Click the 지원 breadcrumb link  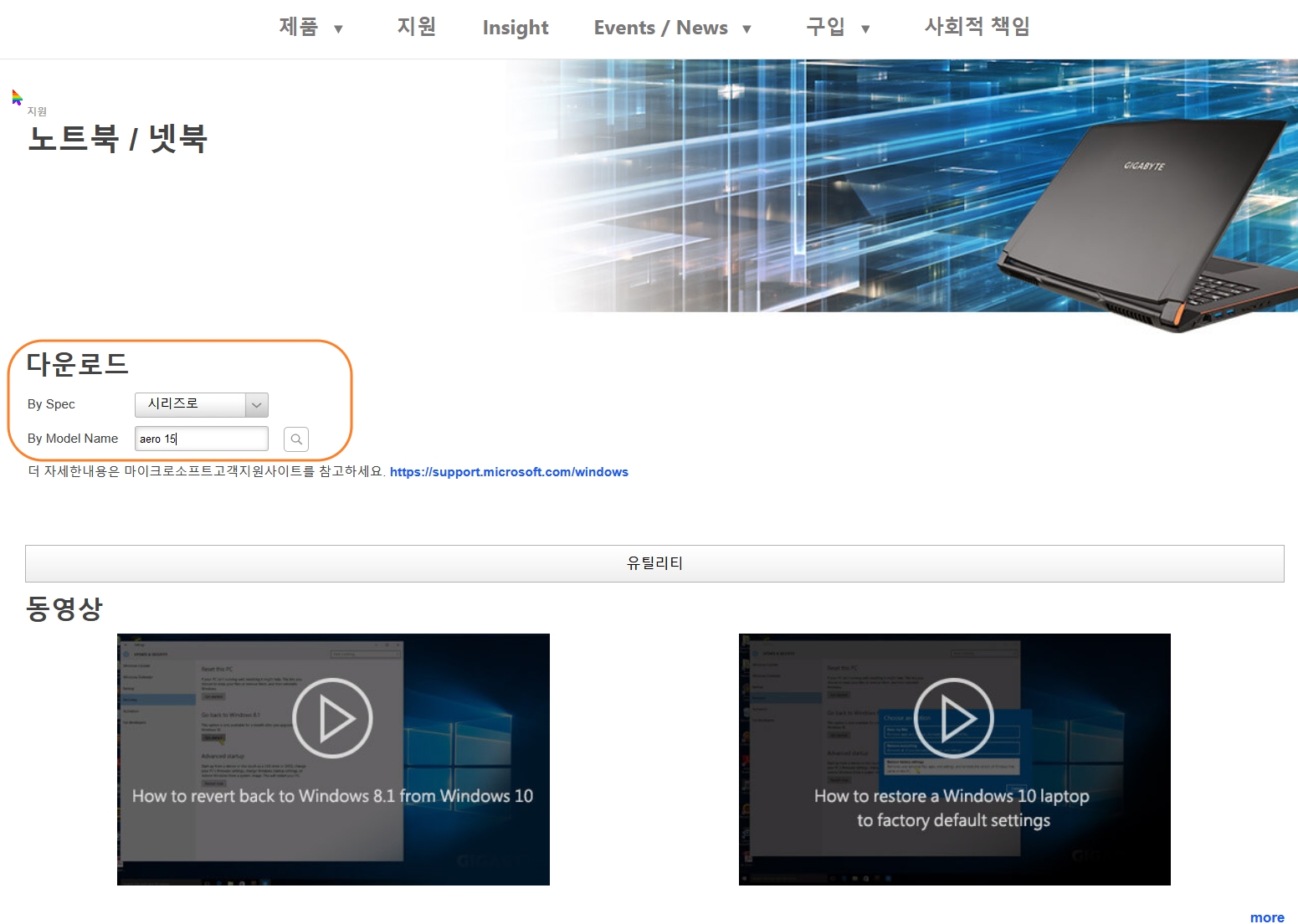click(37, 110)
